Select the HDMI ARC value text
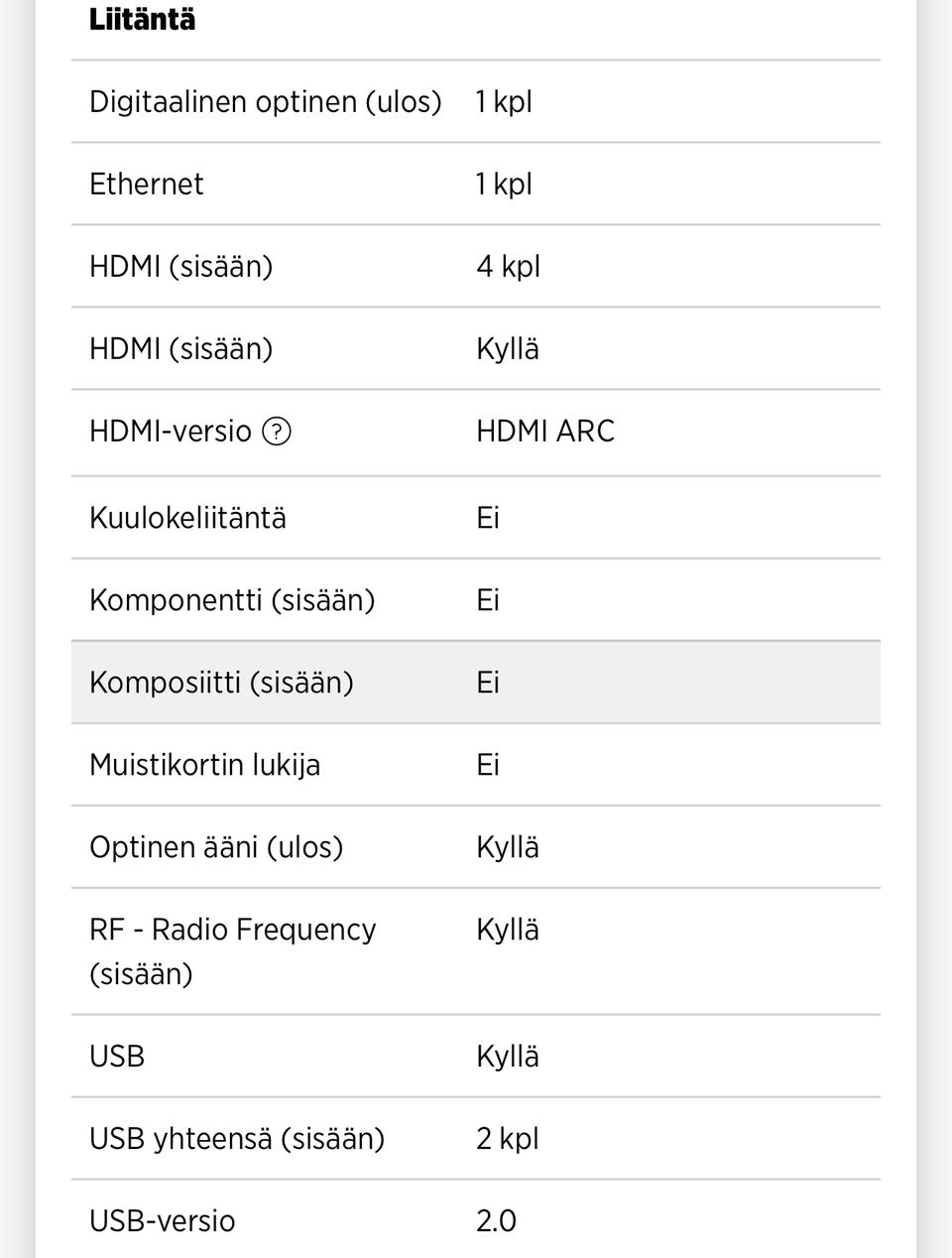Viewport: 952px width, 1258px height. click(544, 432)
